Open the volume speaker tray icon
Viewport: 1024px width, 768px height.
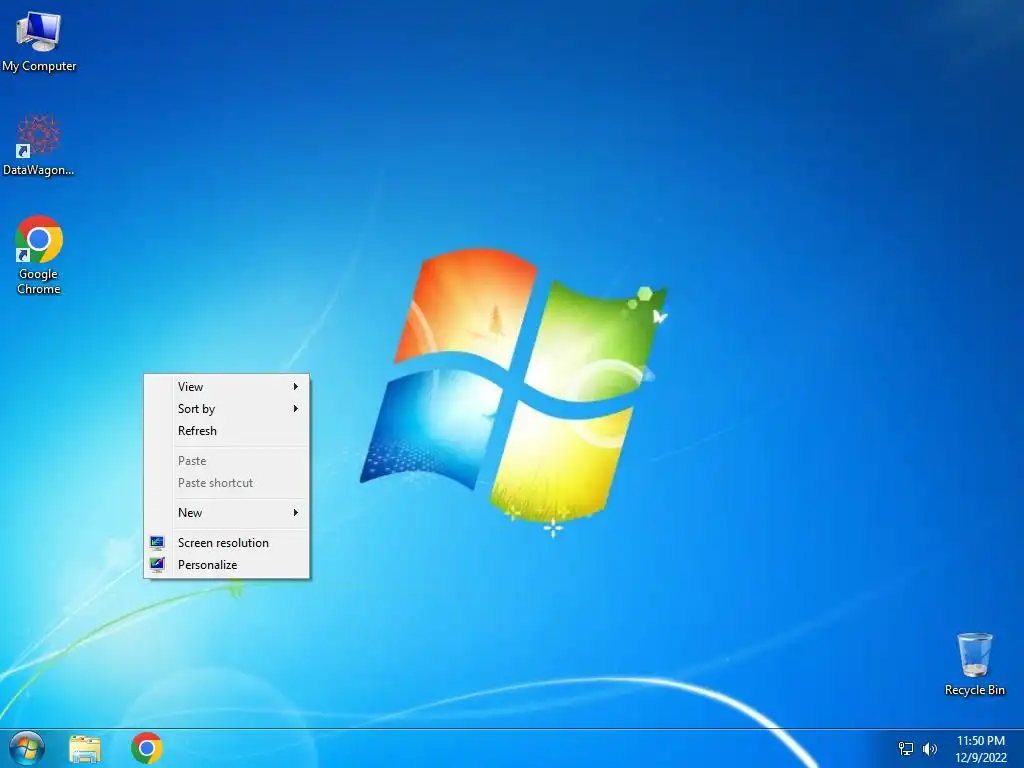click(930, 748)
